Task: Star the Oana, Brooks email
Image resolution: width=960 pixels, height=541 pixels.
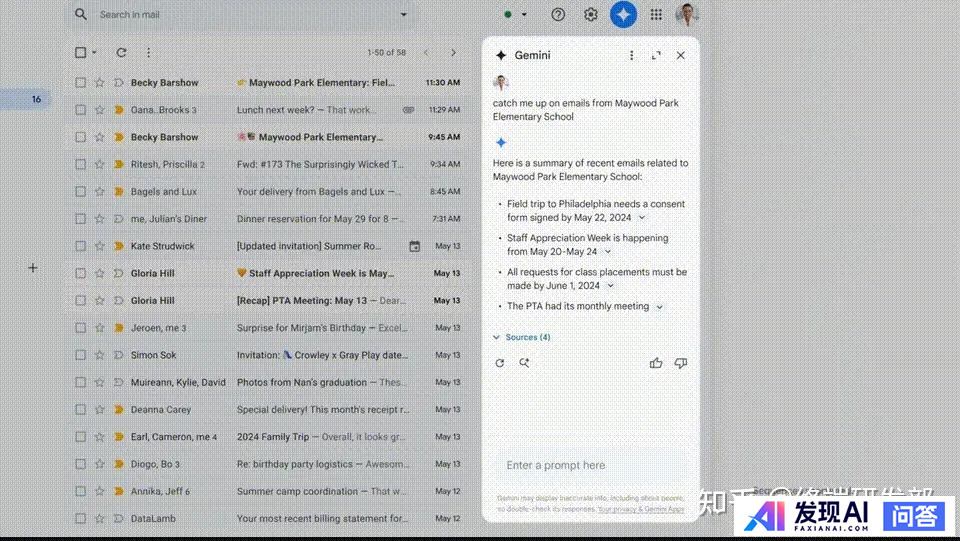Action: point(99,110)
